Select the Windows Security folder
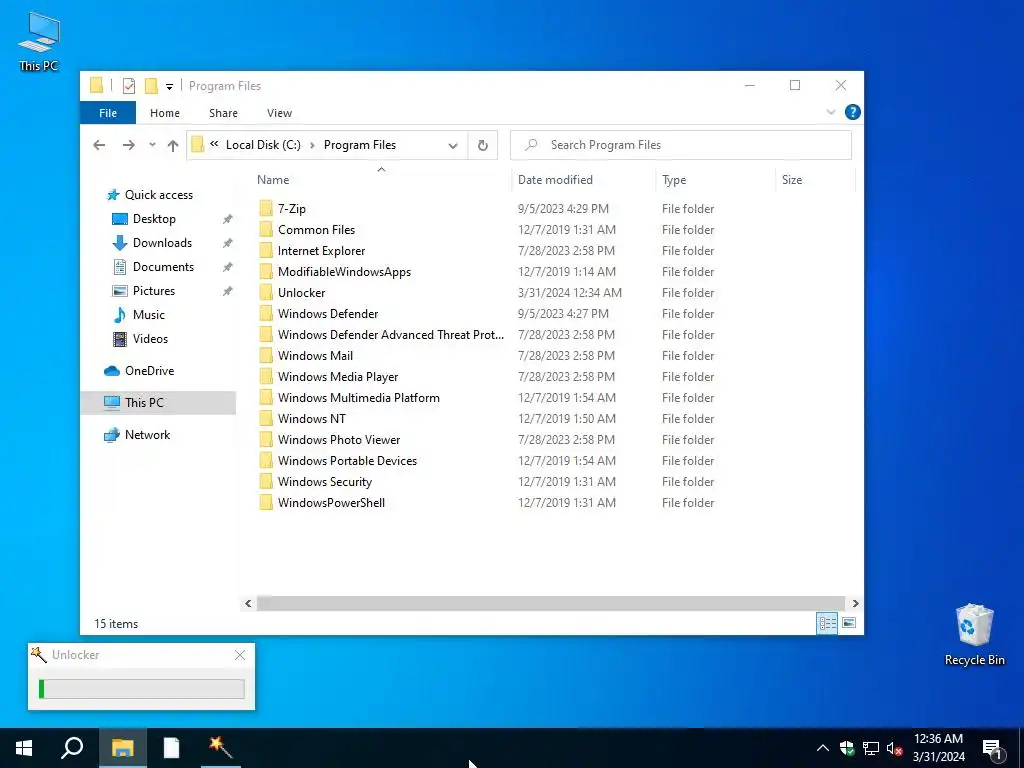Image resolution: width=1024 pixels, height=768 pixels. click(325, 482)
